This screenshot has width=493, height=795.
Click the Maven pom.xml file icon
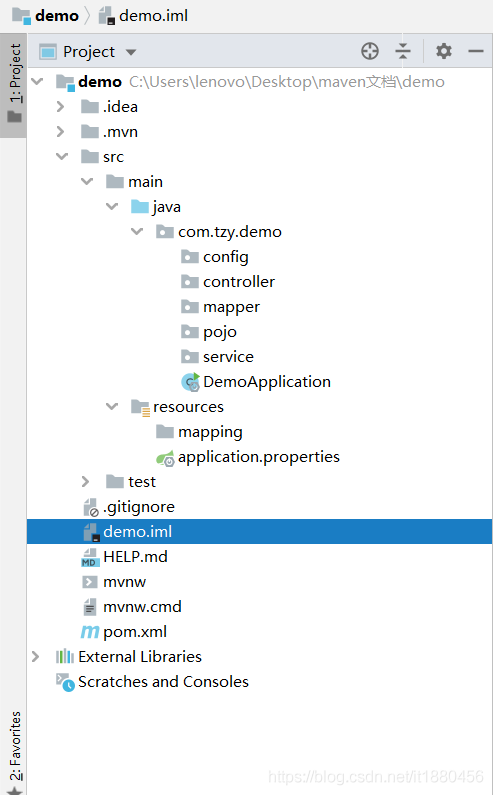[90, 632]
